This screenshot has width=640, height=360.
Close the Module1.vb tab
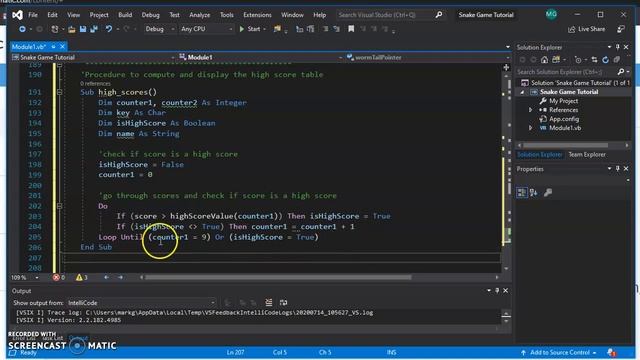[x=62, y=47]
